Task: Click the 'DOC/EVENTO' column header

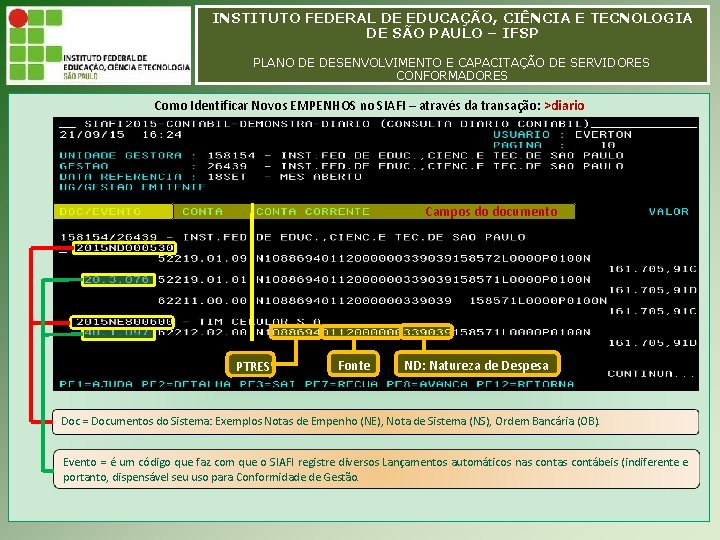Action: [x=101, y=212]
